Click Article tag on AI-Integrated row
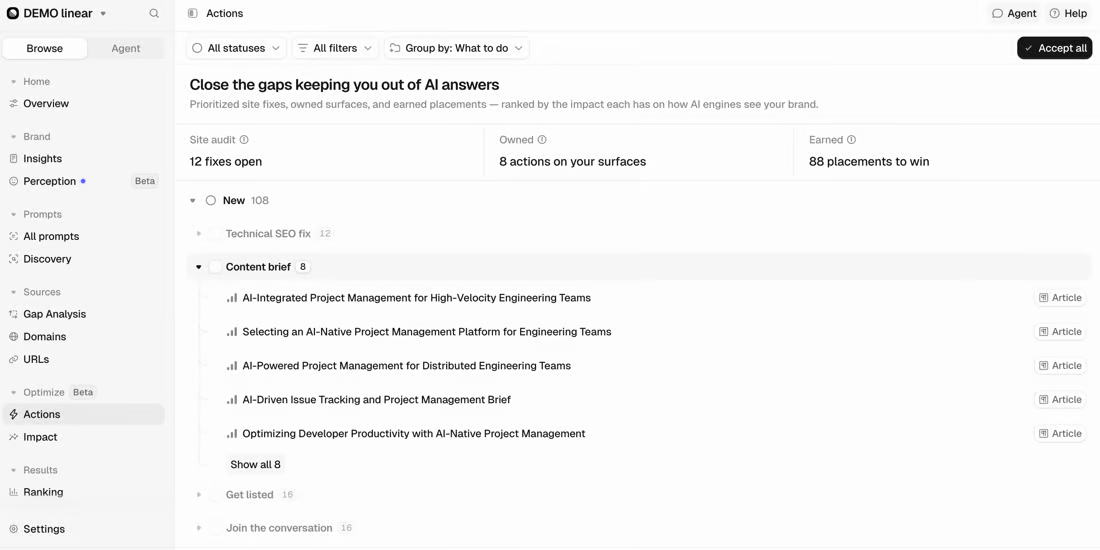1100x550 pixels. coord(1060,298)
